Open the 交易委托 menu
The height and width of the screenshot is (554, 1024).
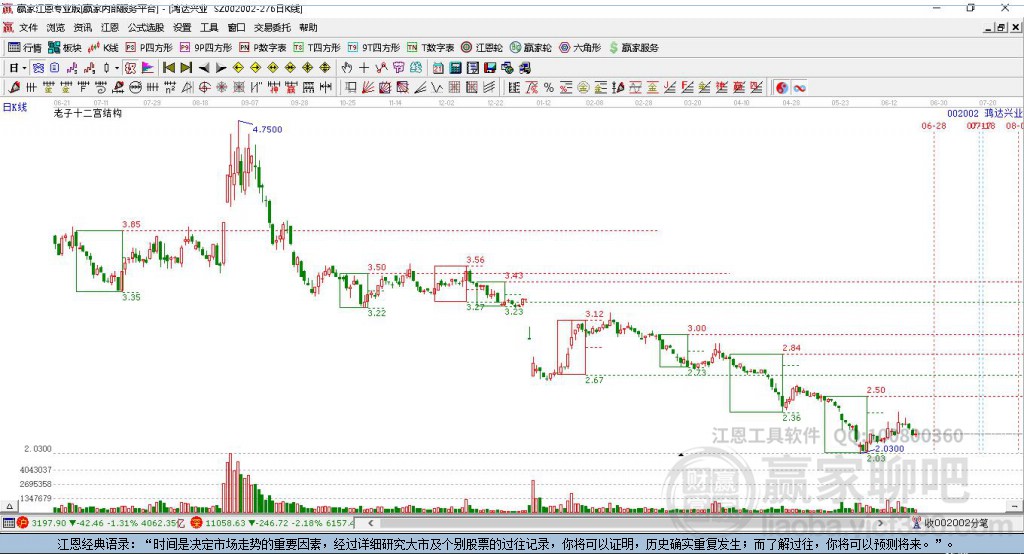[272, 27]
